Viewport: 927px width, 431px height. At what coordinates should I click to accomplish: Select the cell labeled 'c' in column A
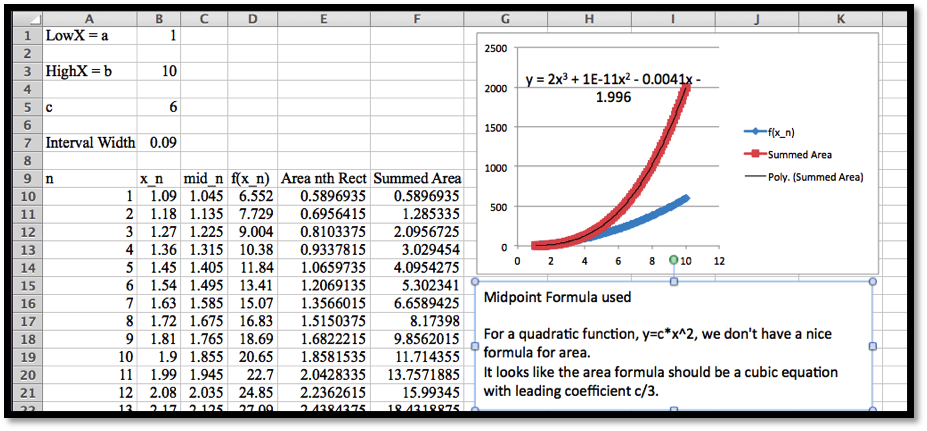point(90,107)
